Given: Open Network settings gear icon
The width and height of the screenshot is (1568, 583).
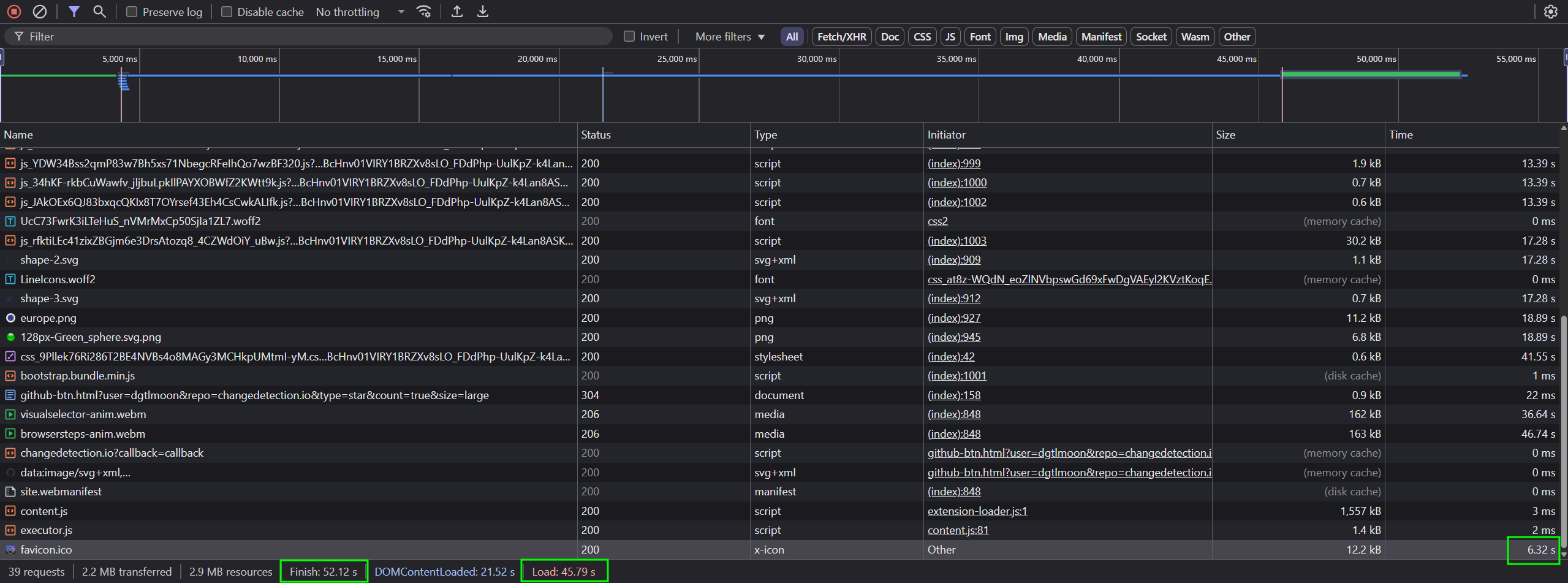Looking at the screenshot, I should [x=1550, y=12].
